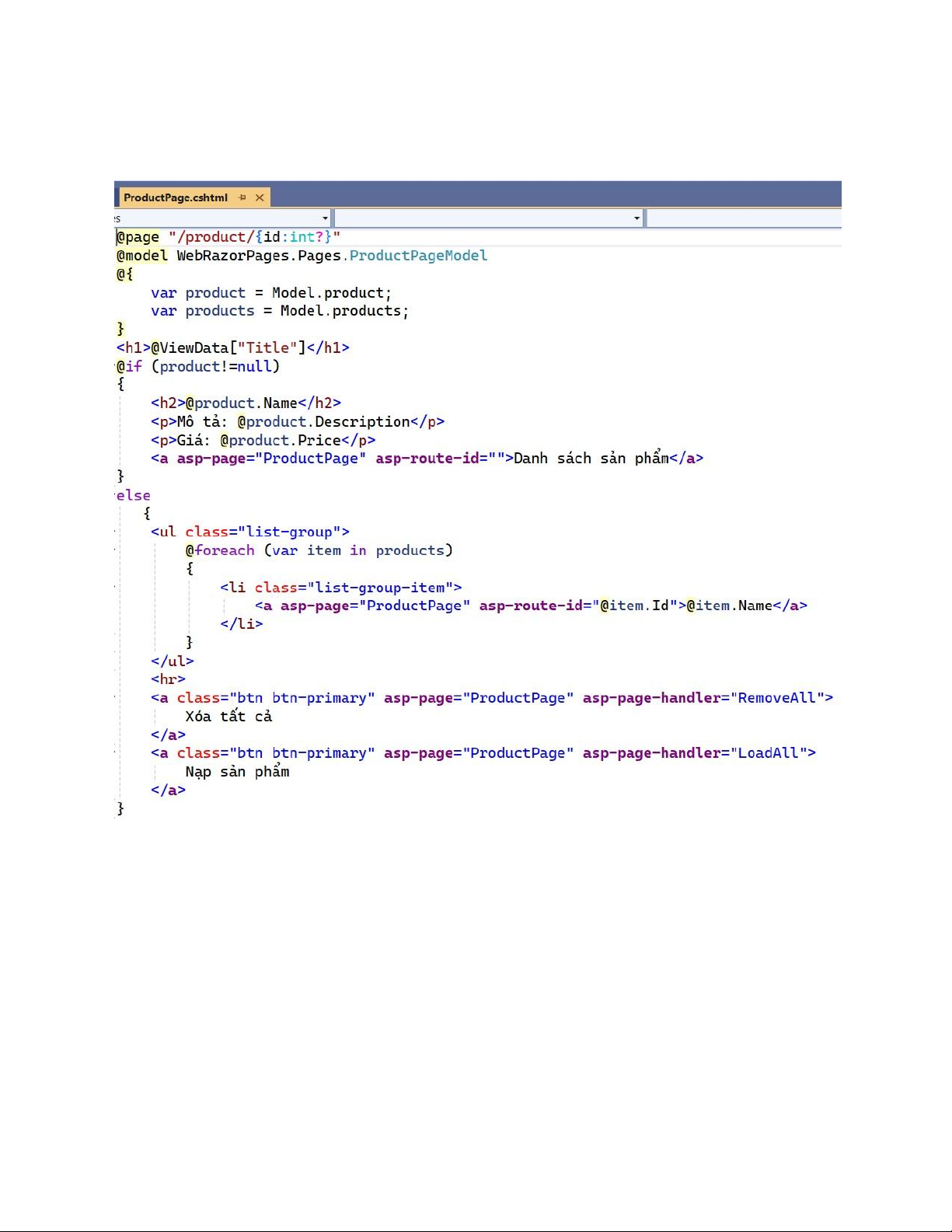This screenshot has height=1232, width=952.
Task: Close the ProductPage.cshtml tab
Action: 260,197
